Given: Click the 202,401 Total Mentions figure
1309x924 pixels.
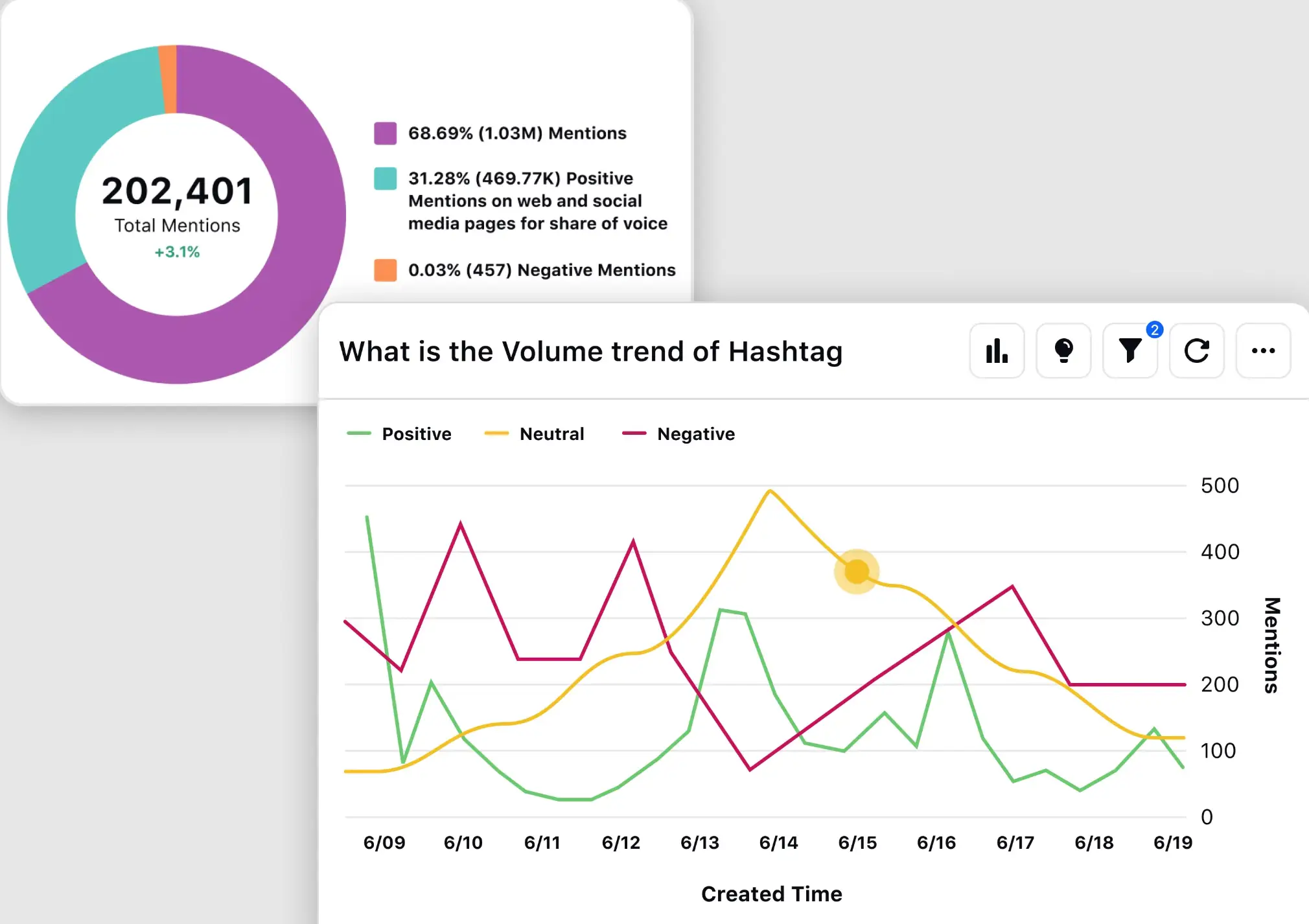Looking at the screenshot, I should pos(177,192).
